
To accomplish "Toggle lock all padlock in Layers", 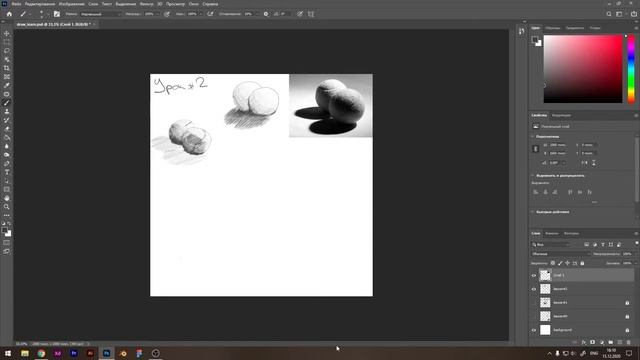I will pyautogui.click(x=582, y=263).
